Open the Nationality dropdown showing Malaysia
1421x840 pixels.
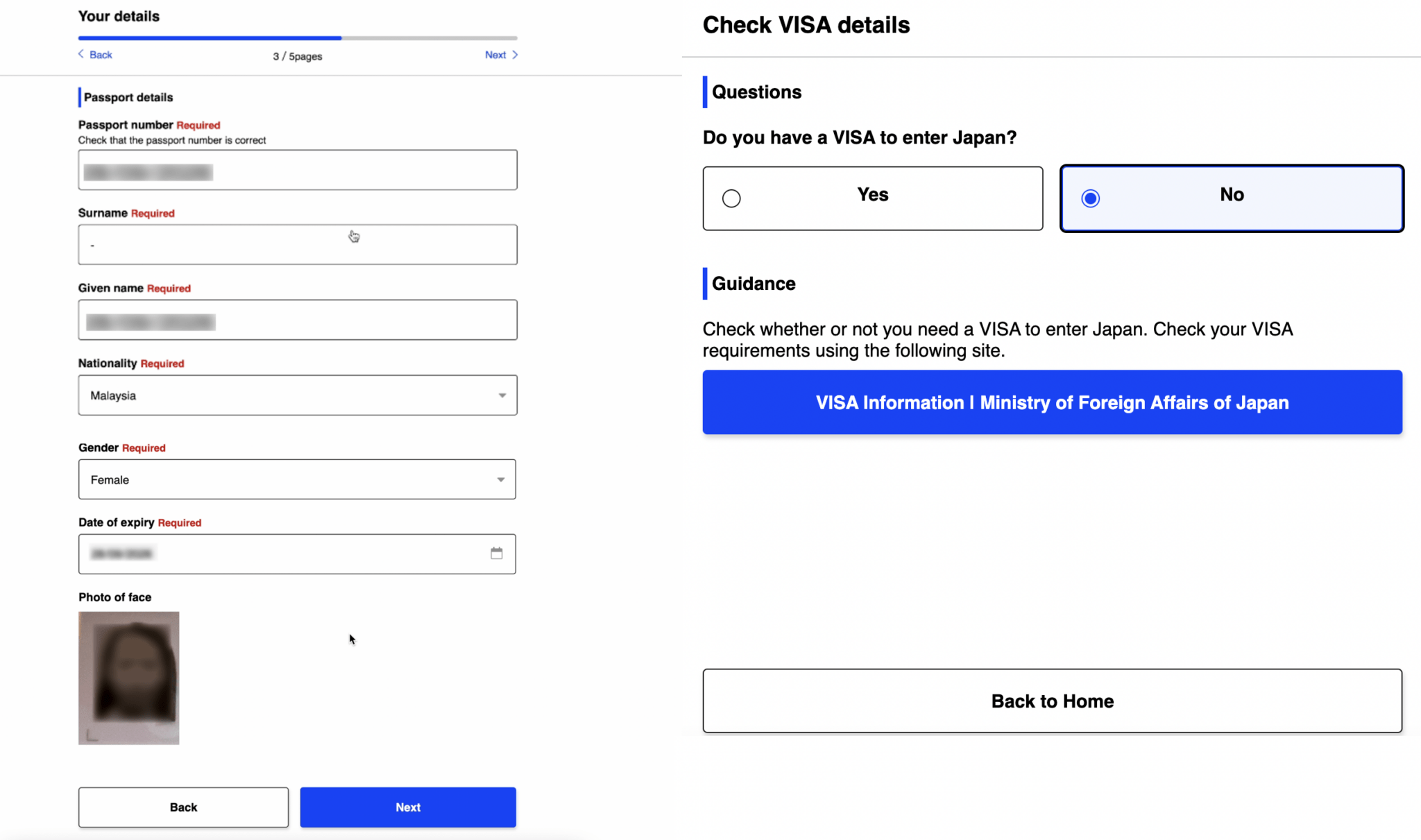[x=297, y=395]
